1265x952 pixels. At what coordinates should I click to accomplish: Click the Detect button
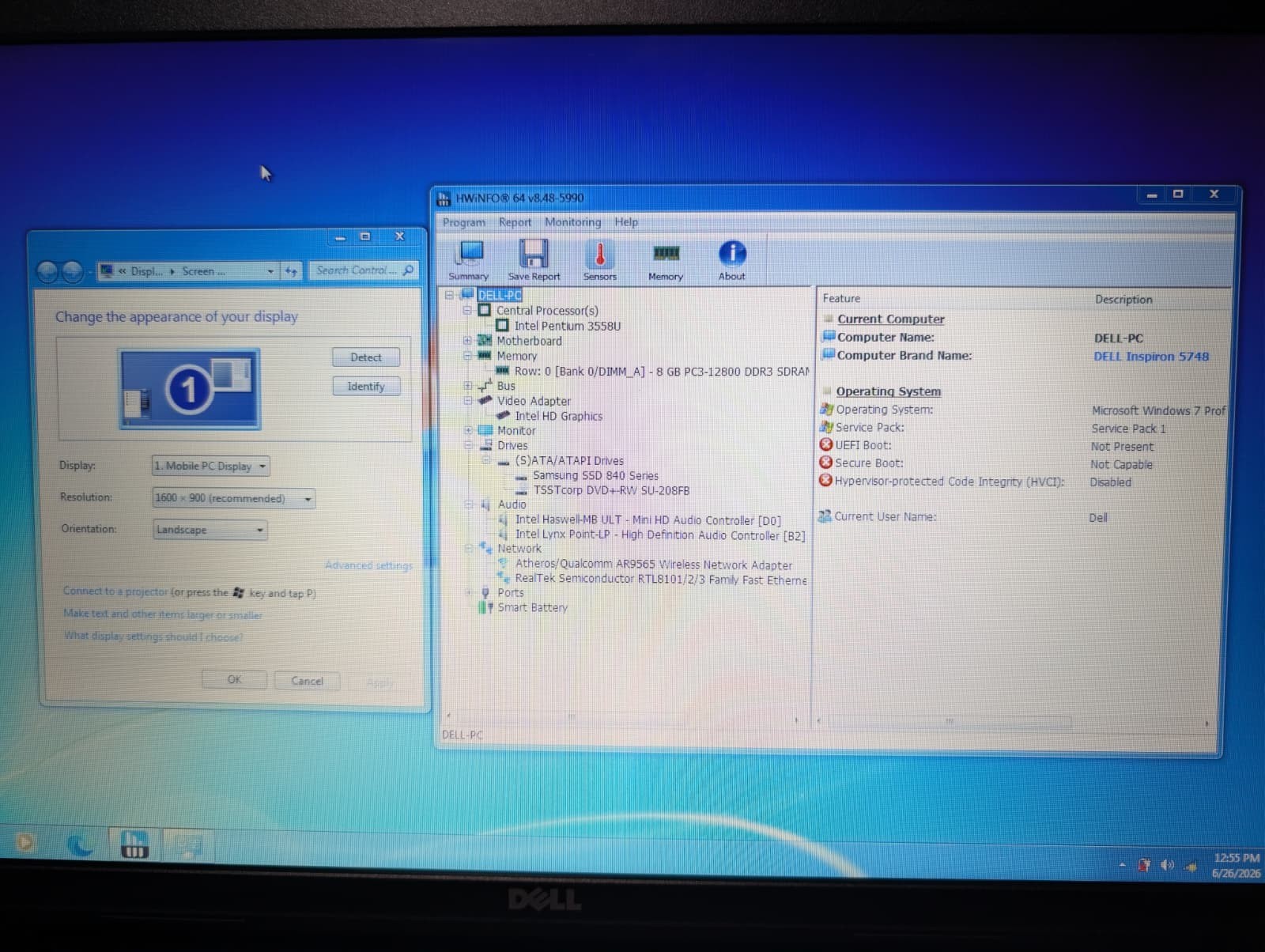365,357
